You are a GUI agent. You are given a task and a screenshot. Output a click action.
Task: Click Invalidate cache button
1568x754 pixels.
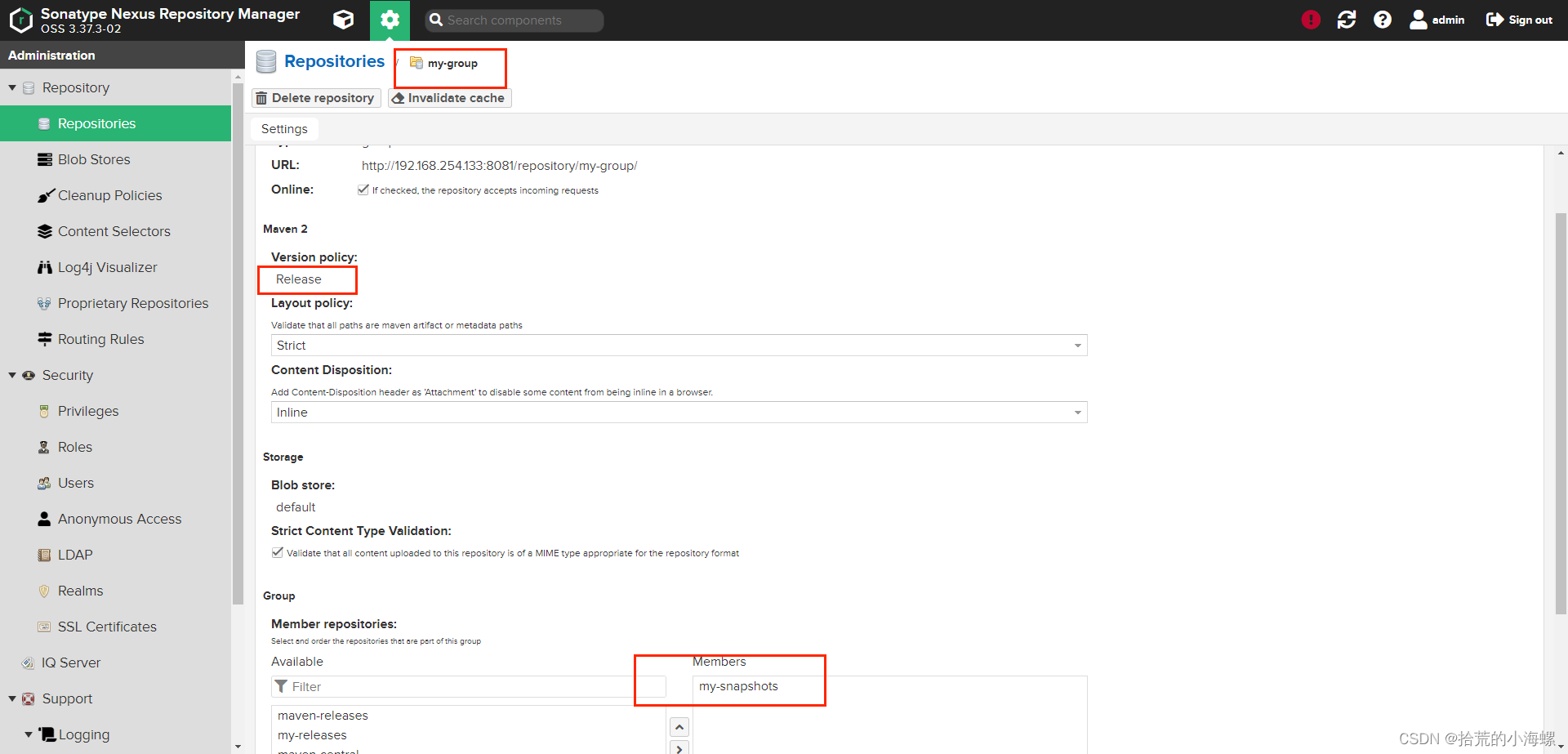pos(449,98)
